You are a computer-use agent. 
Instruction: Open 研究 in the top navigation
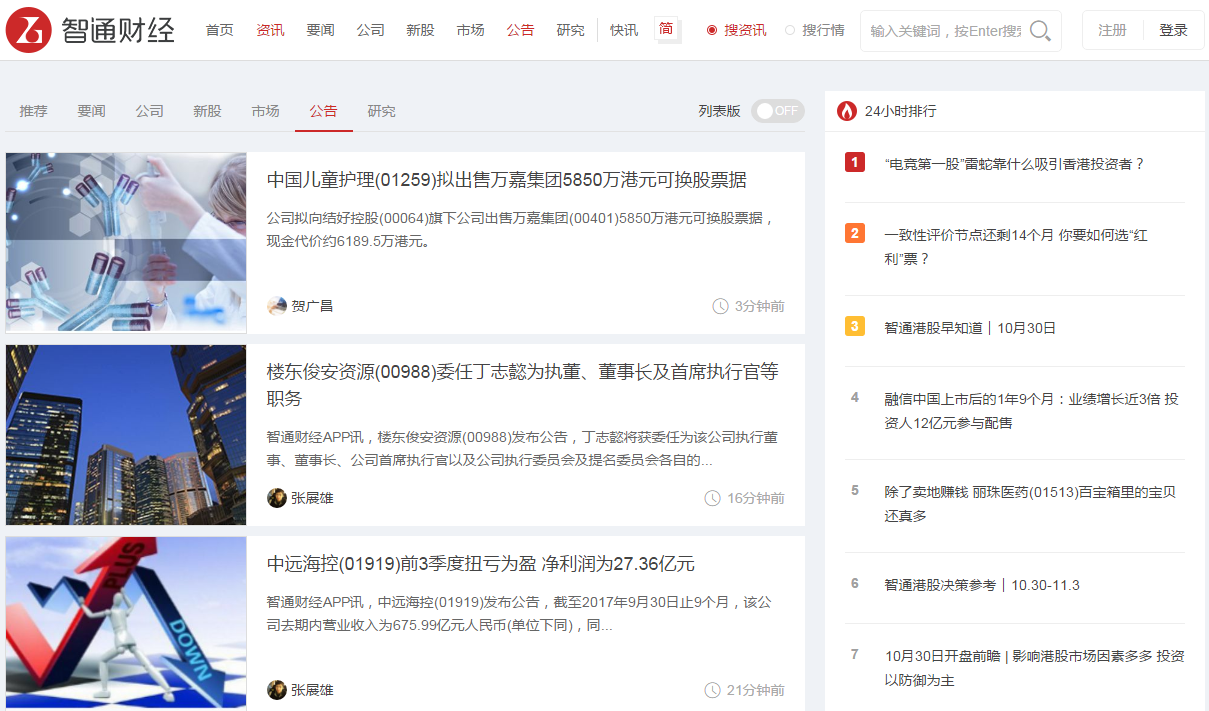pyautogui.click(x=570, y=30)
